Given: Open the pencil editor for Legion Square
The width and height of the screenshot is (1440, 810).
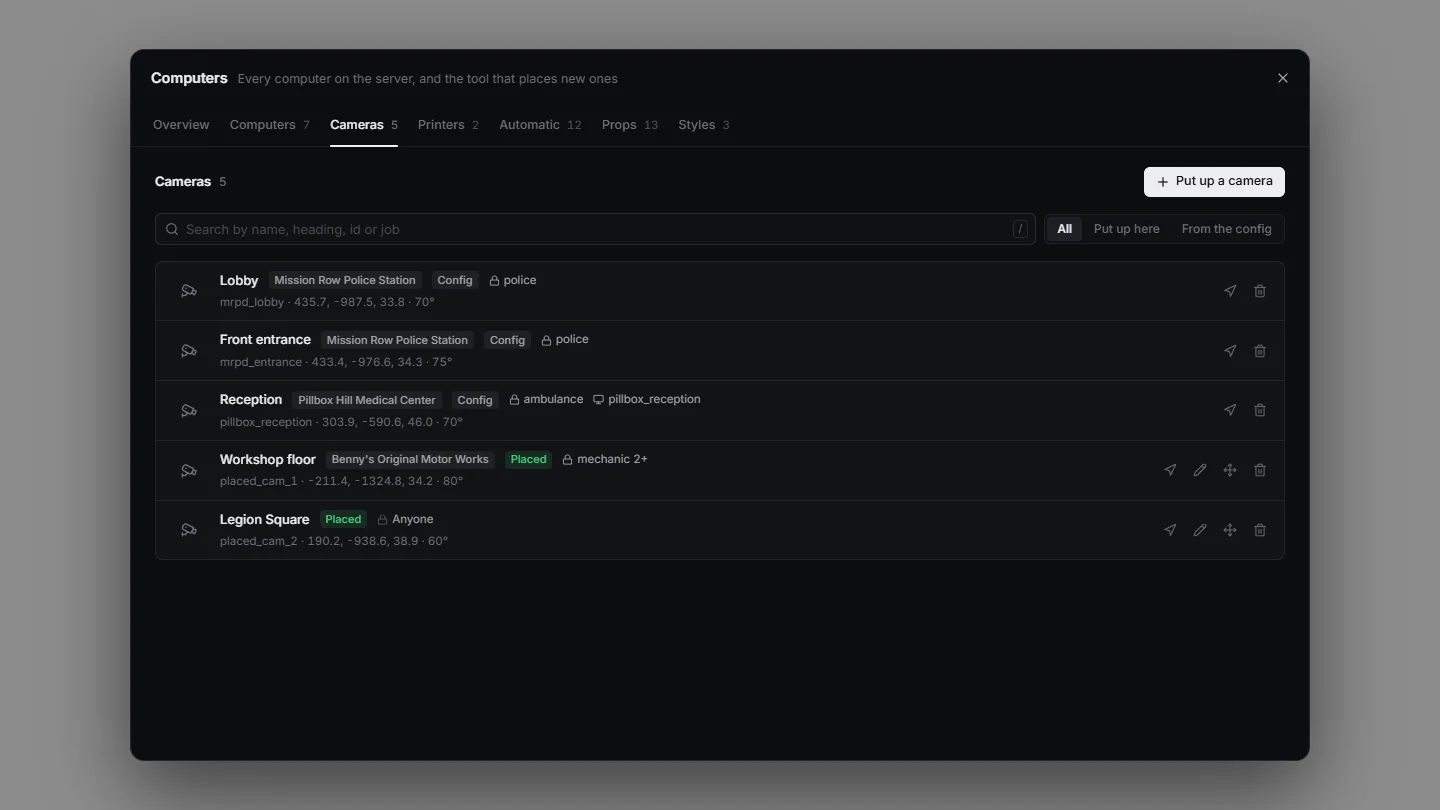Looking at the screenshot, I should (1200, 530).
